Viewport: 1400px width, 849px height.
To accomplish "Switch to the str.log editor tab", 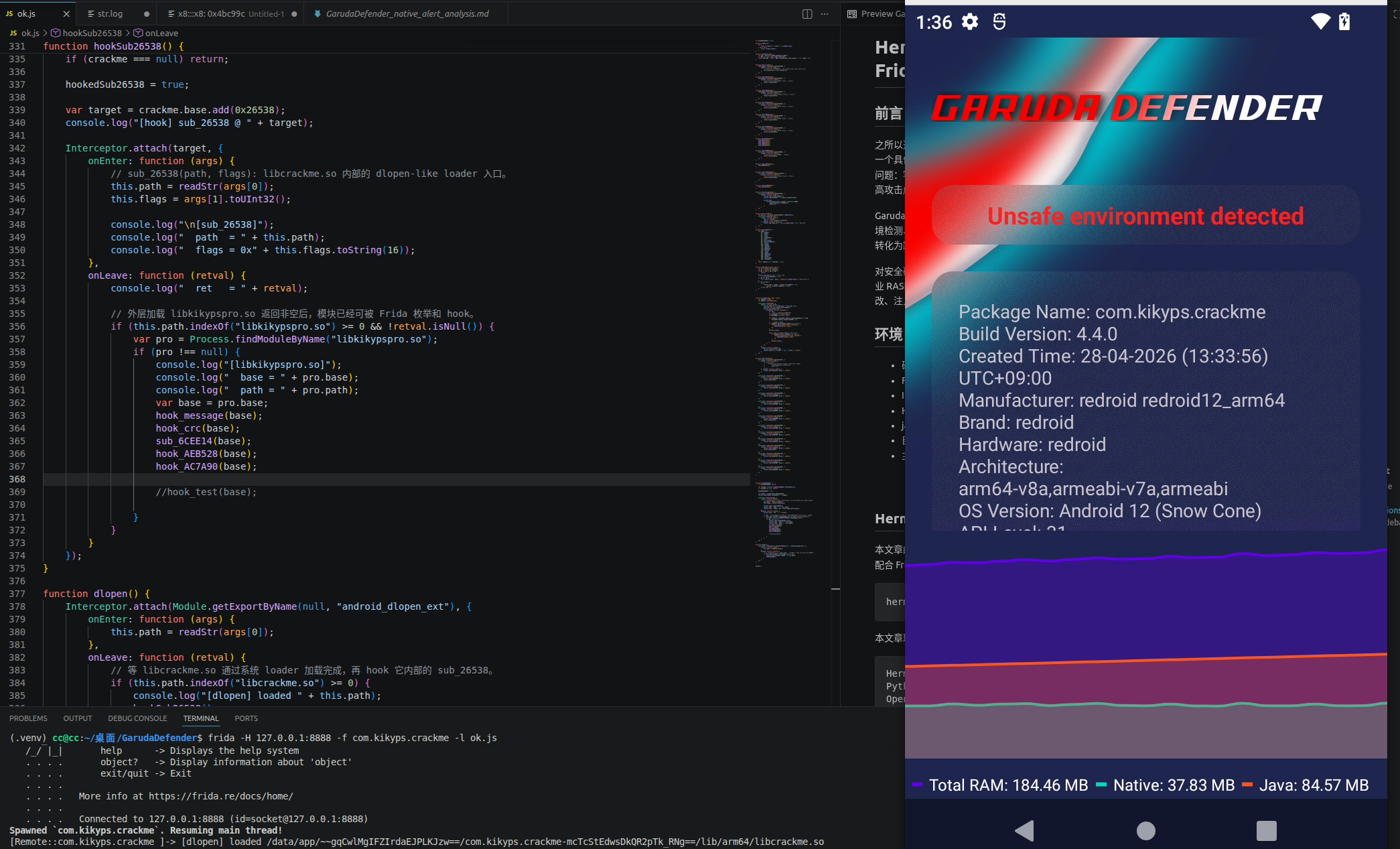I will pyautogui.click(x=110, y=13).
